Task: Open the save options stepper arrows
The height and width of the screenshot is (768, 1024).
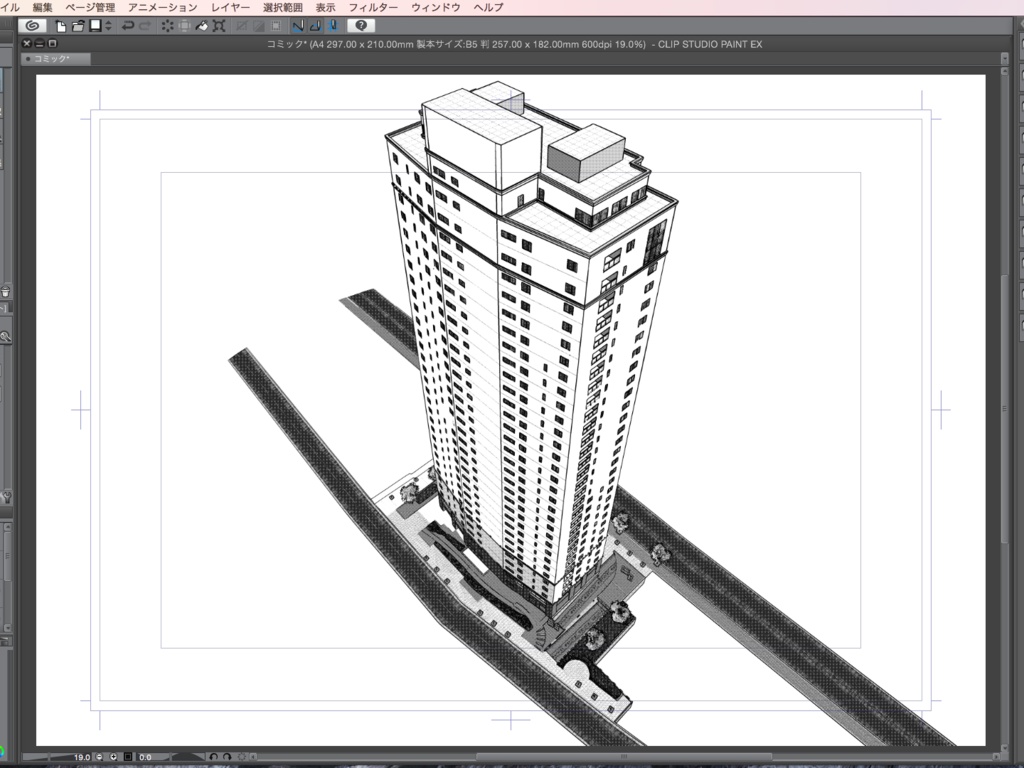Action: tap(110, 26)
